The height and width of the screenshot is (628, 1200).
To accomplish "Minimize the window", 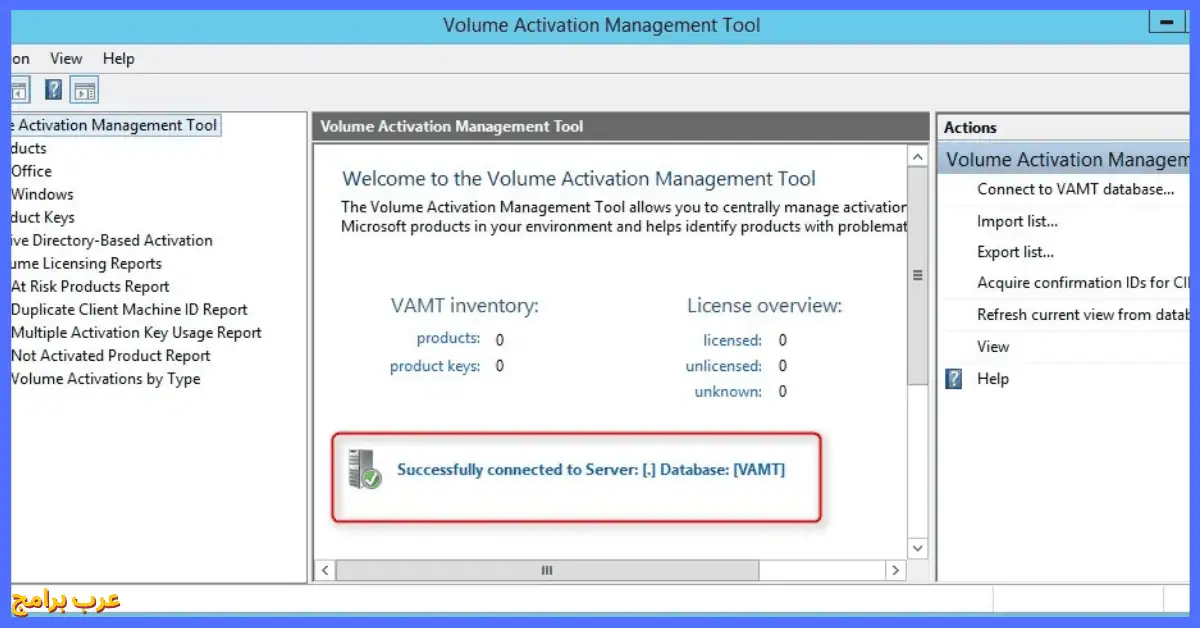I will pyautogui.click(x=1166, y=22).
